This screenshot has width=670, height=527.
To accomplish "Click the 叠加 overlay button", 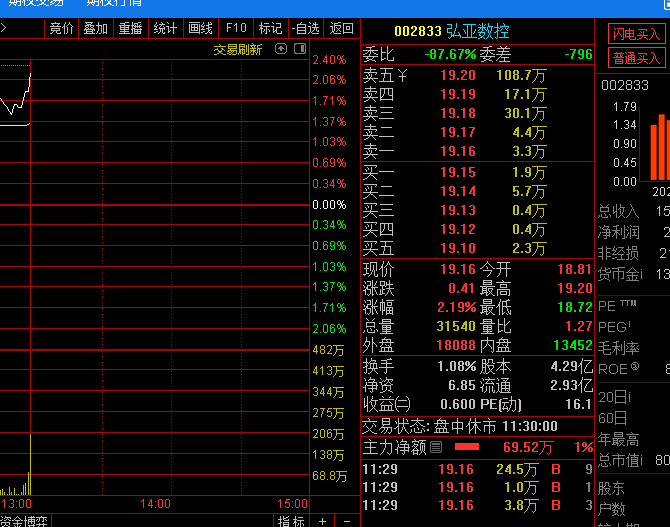I will point(96,29).
